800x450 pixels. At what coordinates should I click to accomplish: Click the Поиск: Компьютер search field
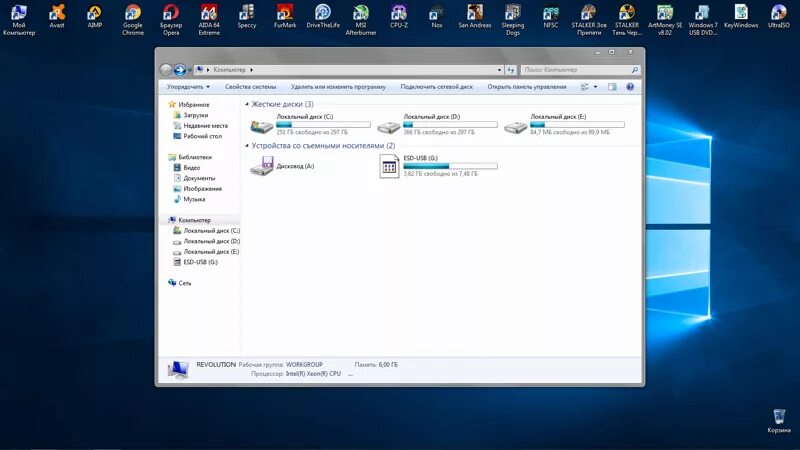580,70
